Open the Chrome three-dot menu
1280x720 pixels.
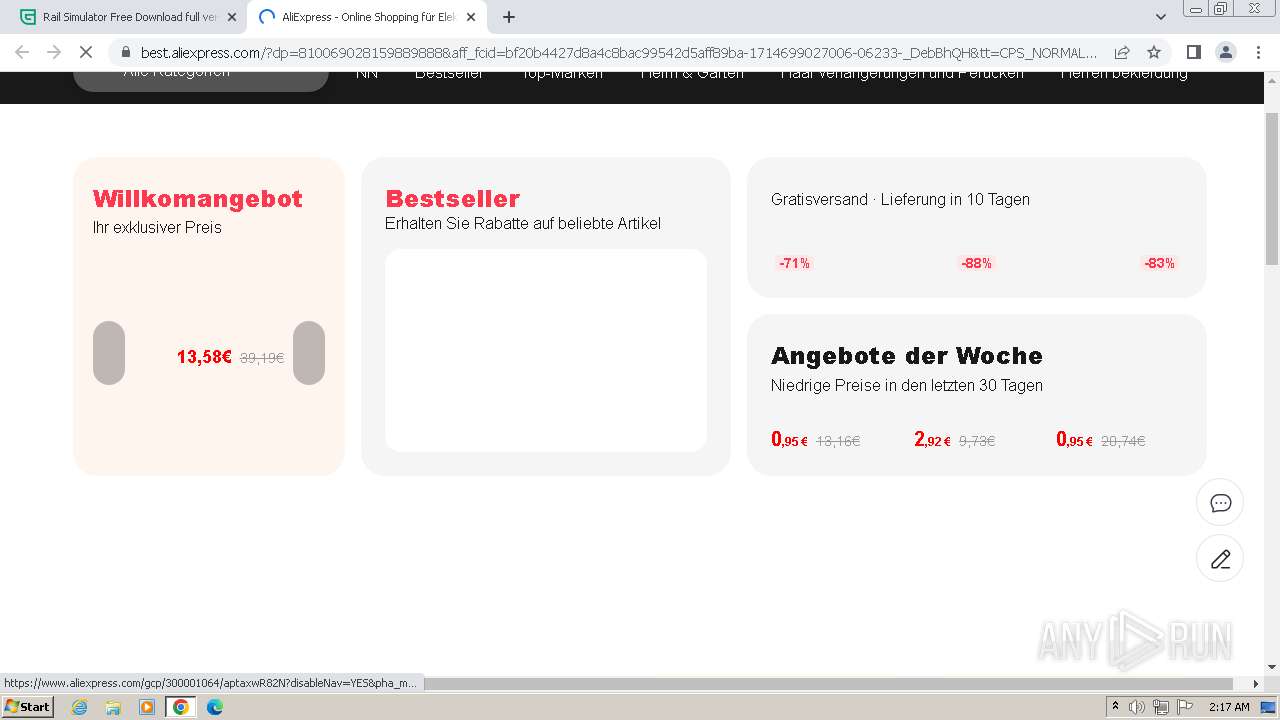1258,52
